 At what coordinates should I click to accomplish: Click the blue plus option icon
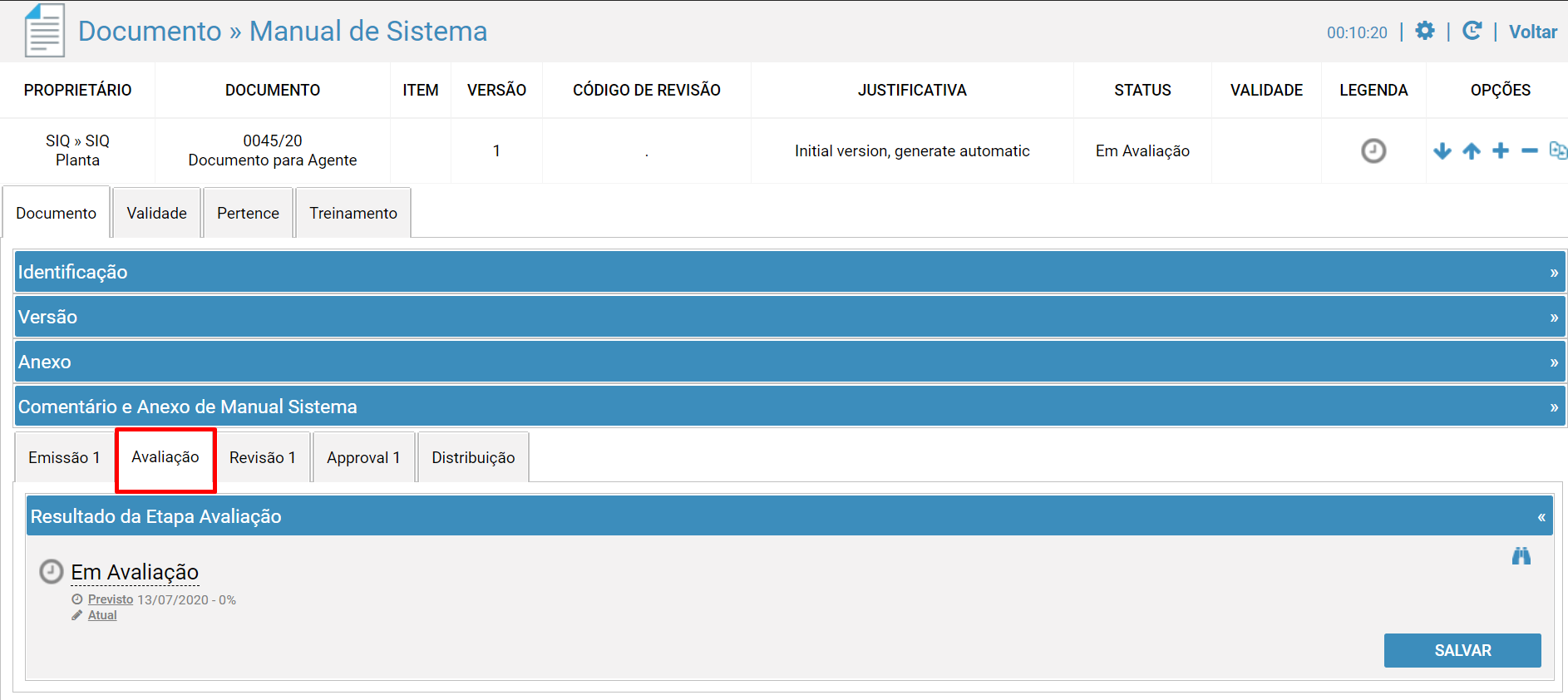1501,150
